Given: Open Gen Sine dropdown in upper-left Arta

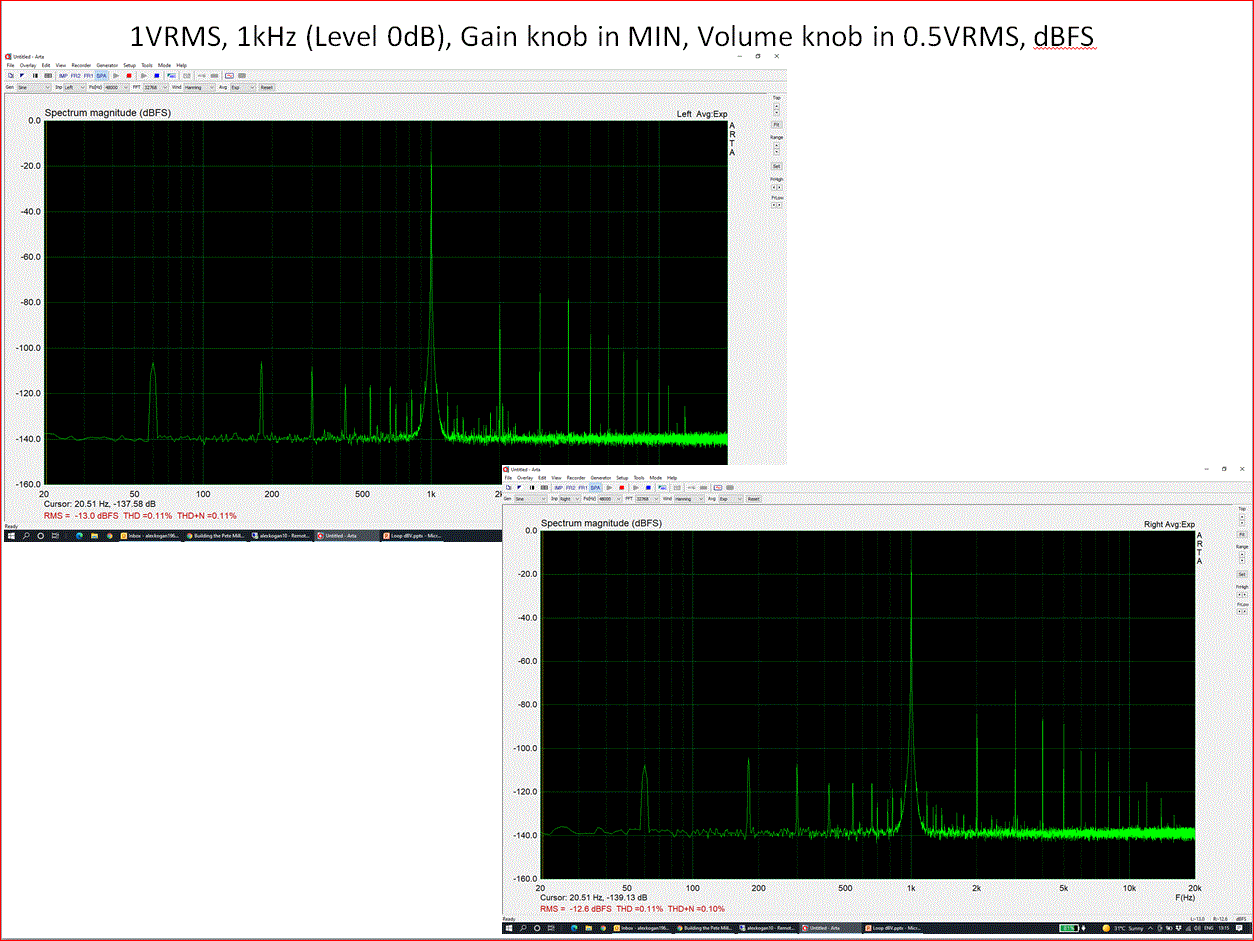Looking at the screenshot, I should tap(34, 87).
